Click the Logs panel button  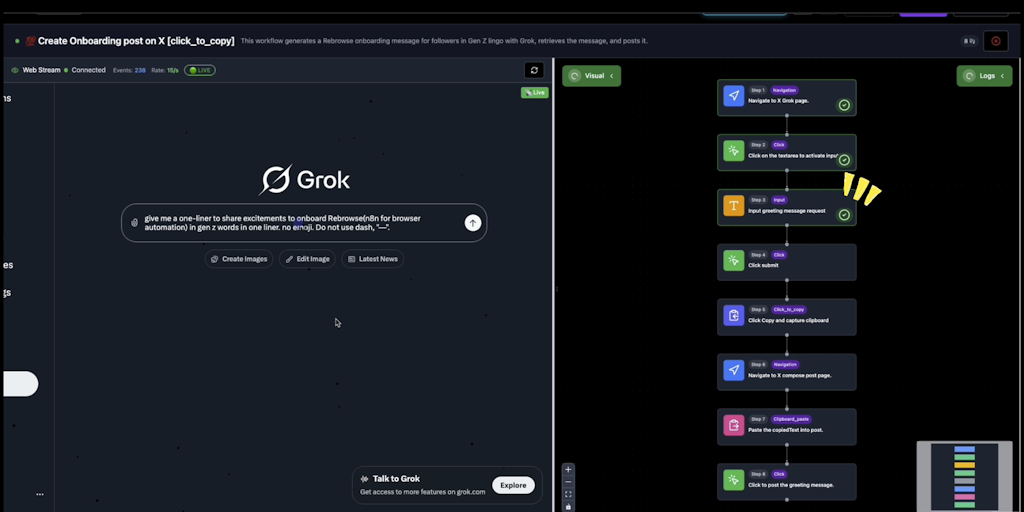[x=984, y=76]
